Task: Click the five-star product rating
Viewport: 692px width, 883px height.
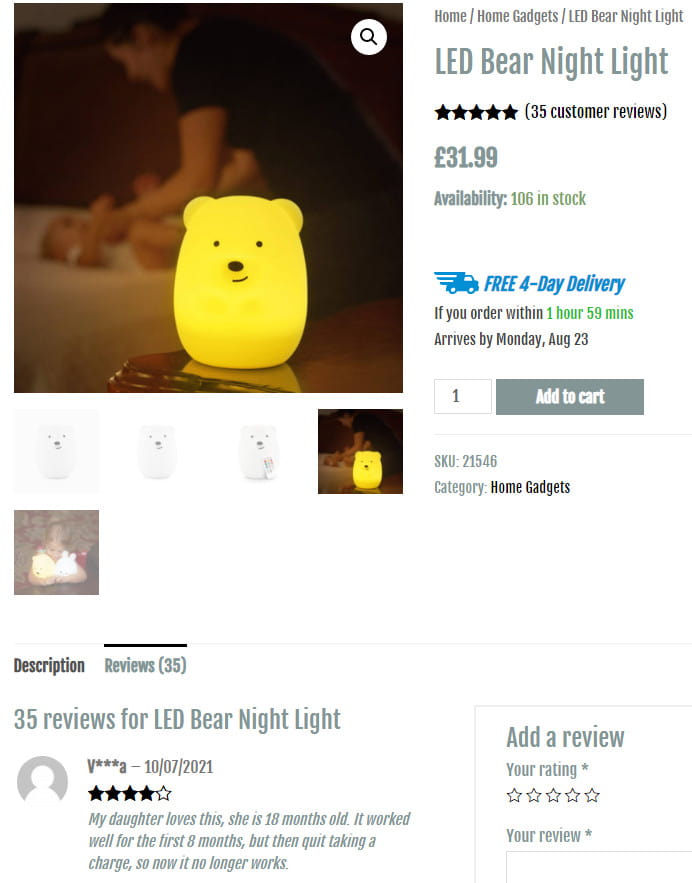Action: pos(476,113)
